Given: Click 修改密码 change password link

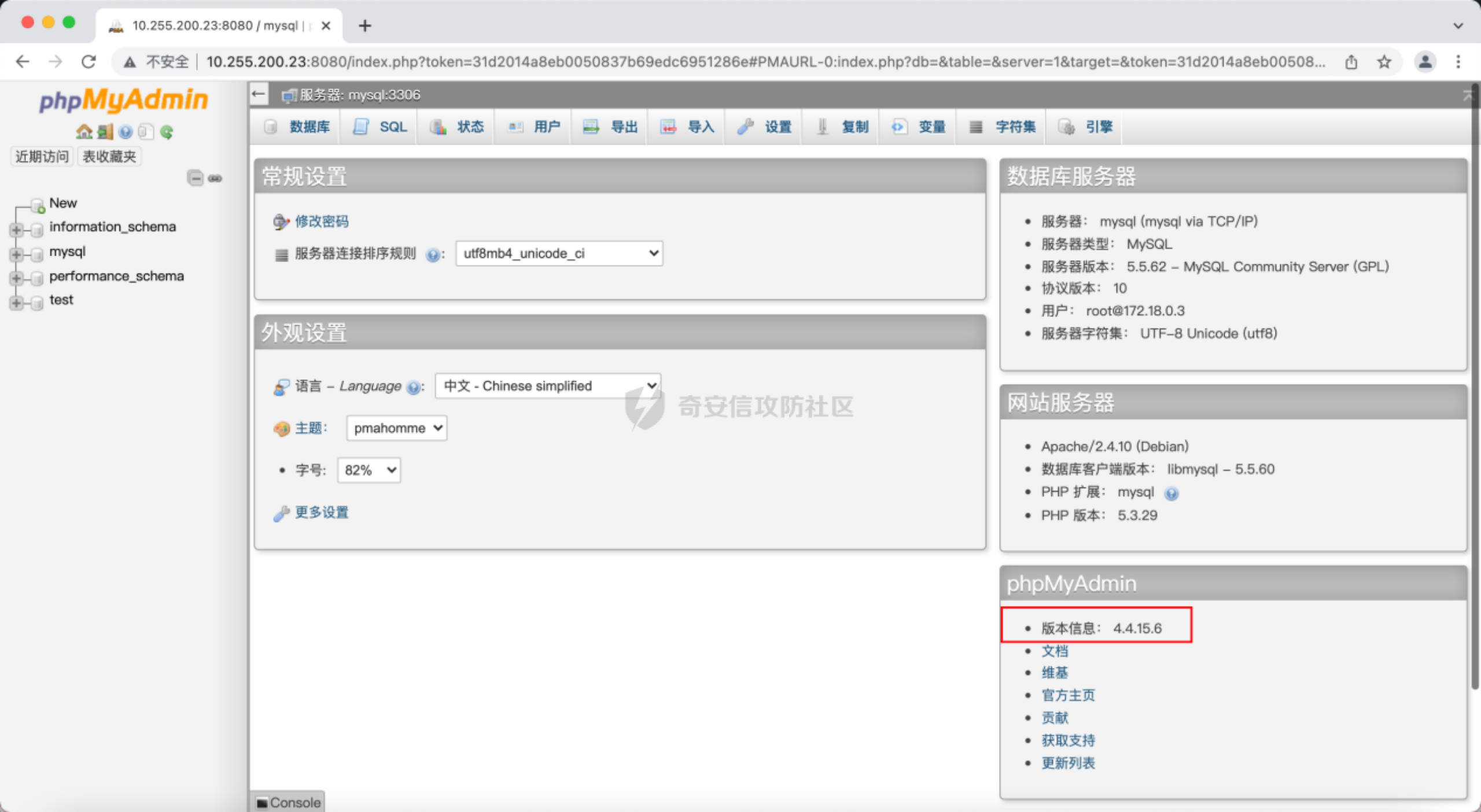Looking at the screenshot, I should tap(322, 222).
